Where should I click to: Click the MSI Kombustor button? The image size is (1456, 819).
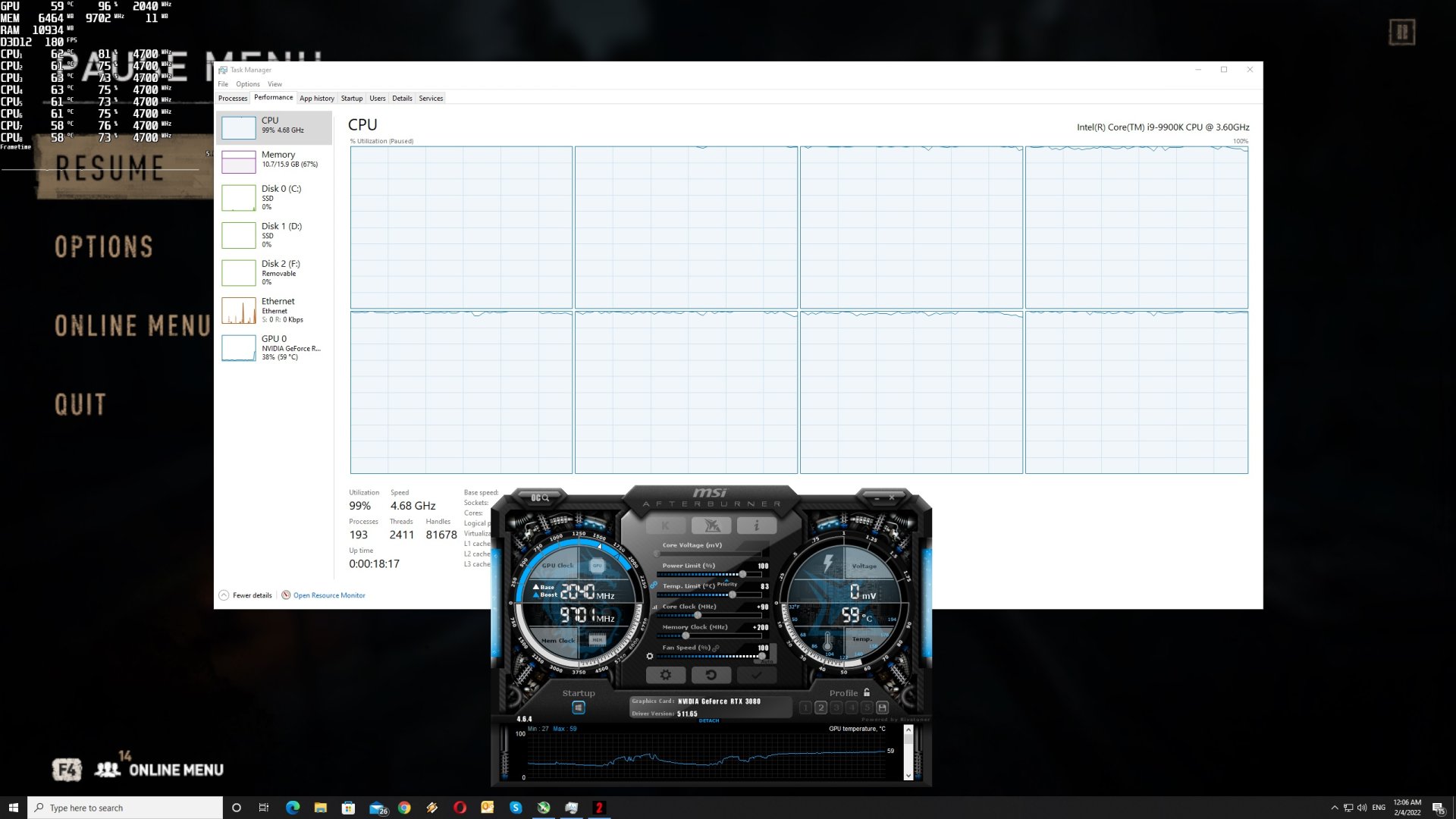(x=665, y=526)
